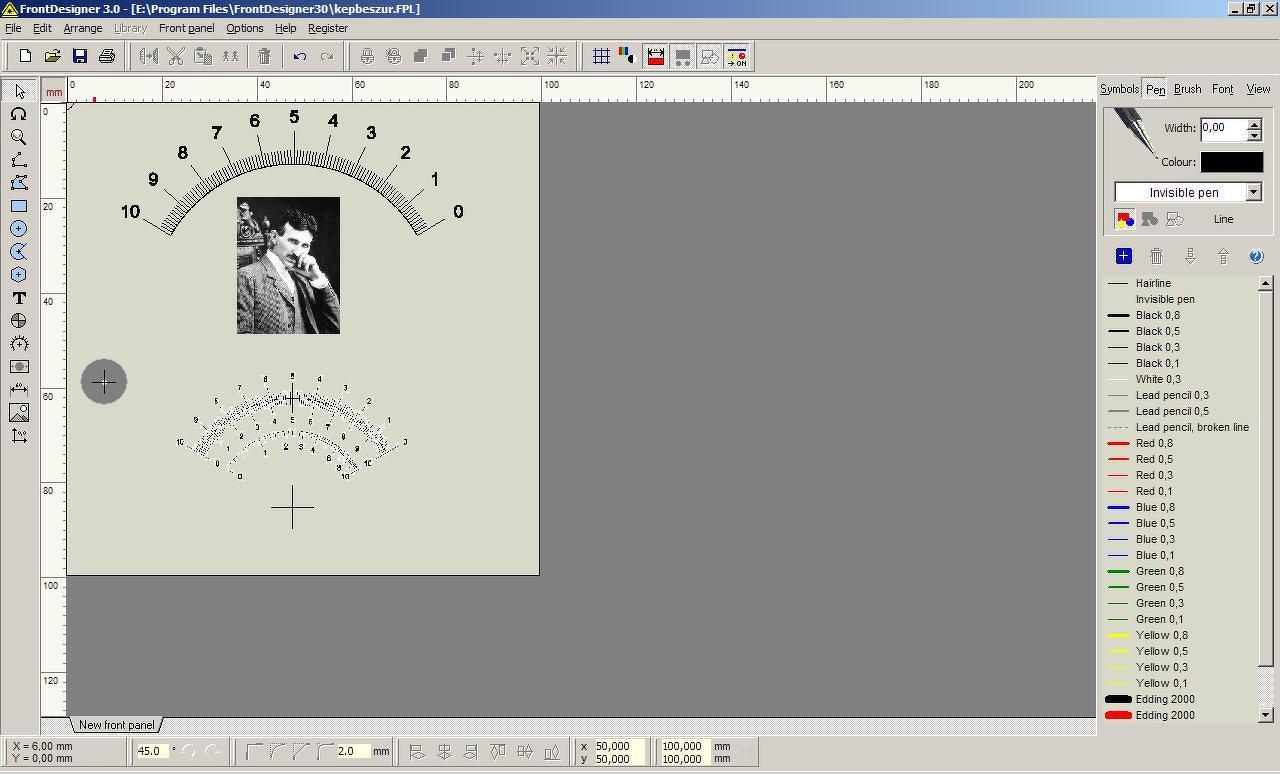Choose the Insert Image tool
Viewport: 1280px width, 774px height.
18,413
